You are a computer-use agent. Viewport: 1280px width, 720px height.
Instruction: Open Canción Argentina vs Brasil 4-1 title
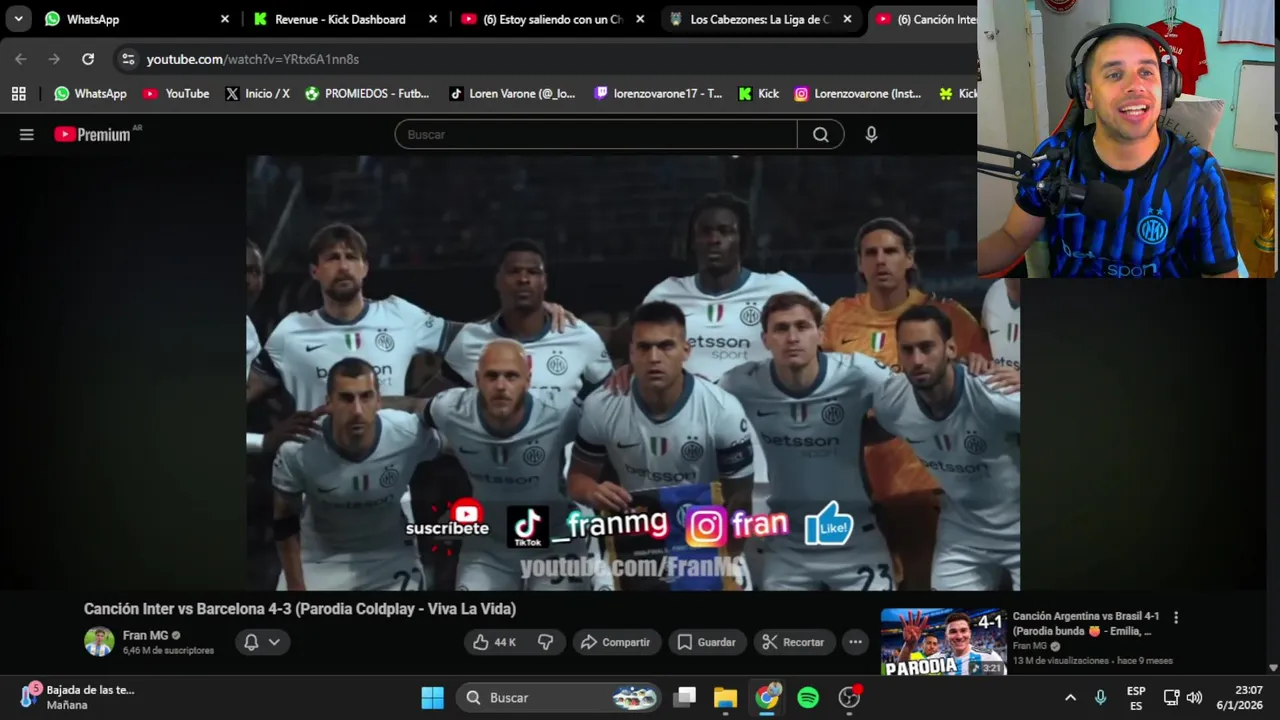coord(1086,624)
